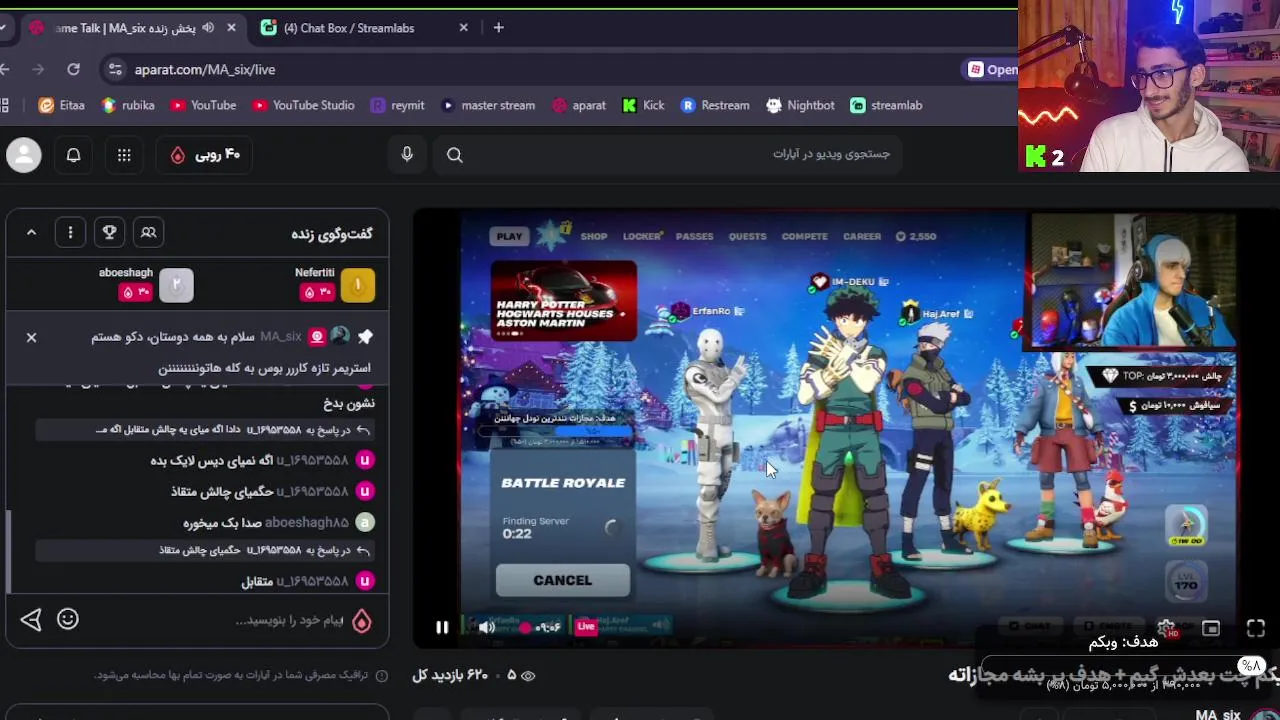Open the Nightbot bookmark
1280x720 pixels.
(800, 105)
